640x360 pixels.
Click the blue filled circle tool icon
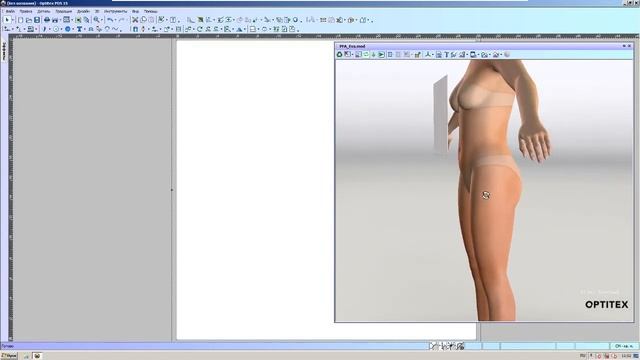68,29
